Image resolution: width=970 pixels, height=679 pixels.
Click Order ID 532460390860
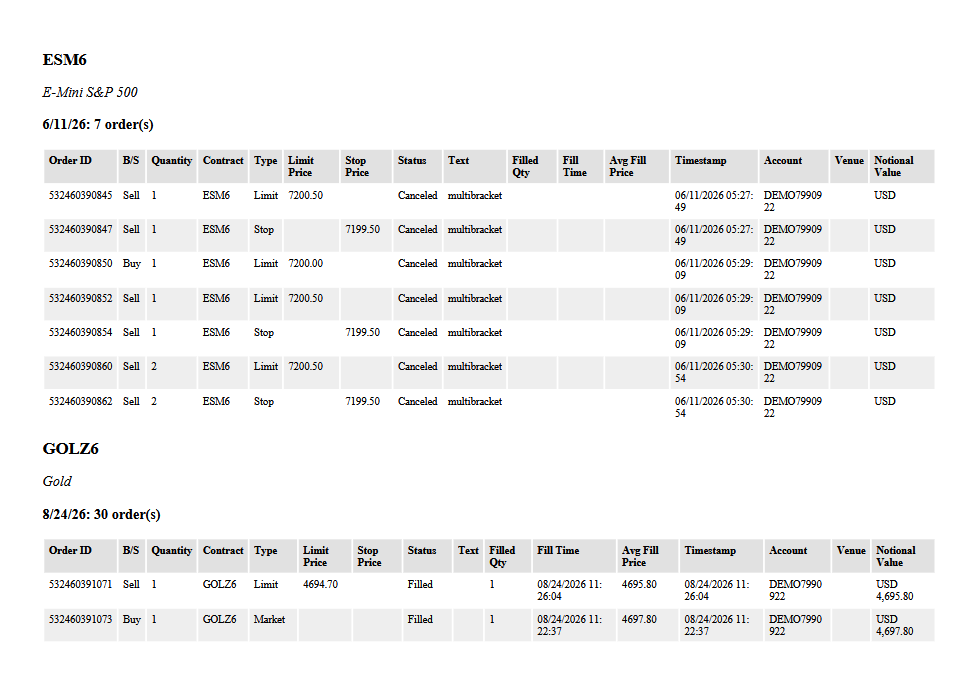[x=80, y=367]
